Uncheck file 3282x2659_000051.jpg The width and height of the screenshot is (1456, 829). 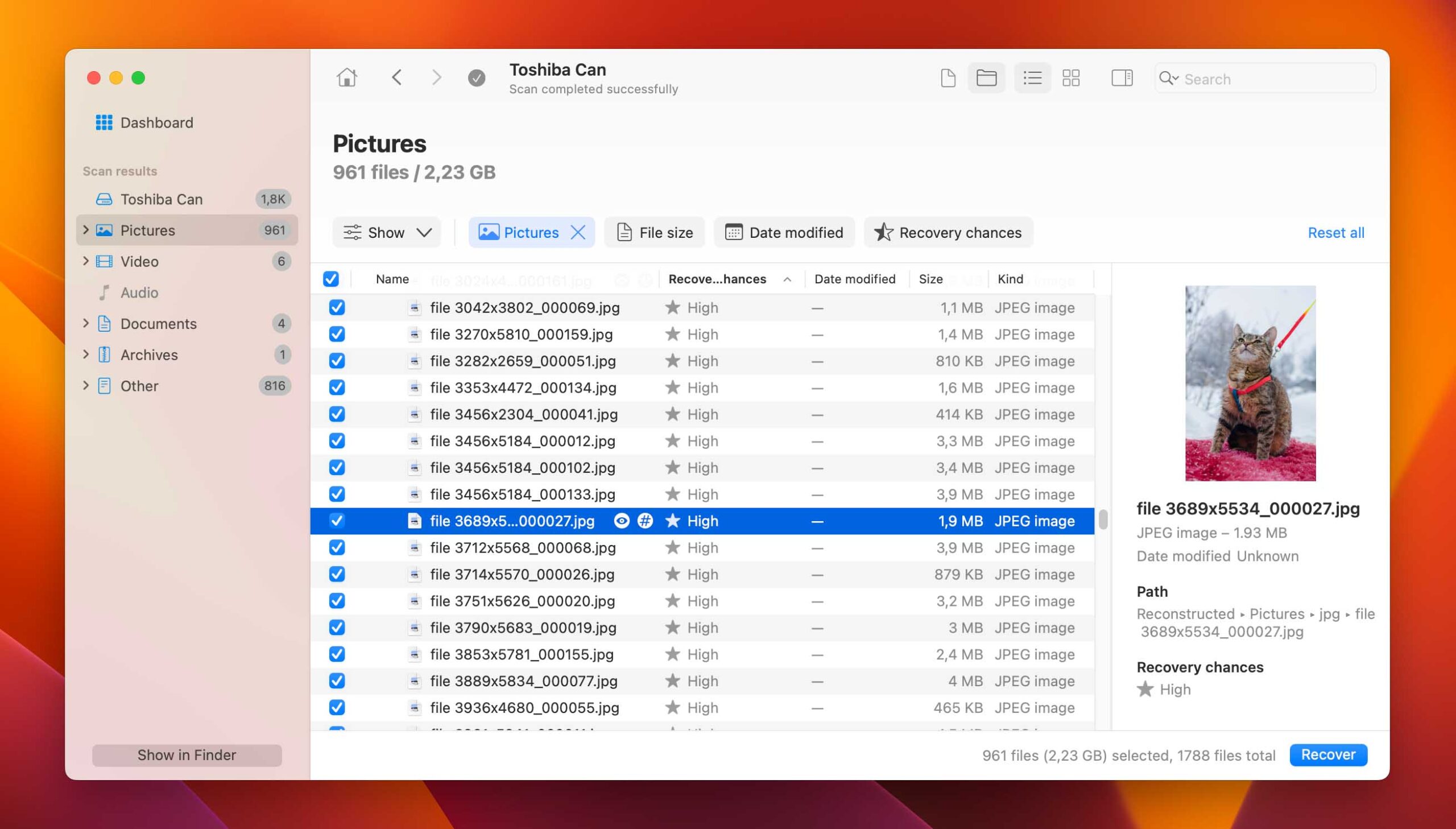click(337, 361)
